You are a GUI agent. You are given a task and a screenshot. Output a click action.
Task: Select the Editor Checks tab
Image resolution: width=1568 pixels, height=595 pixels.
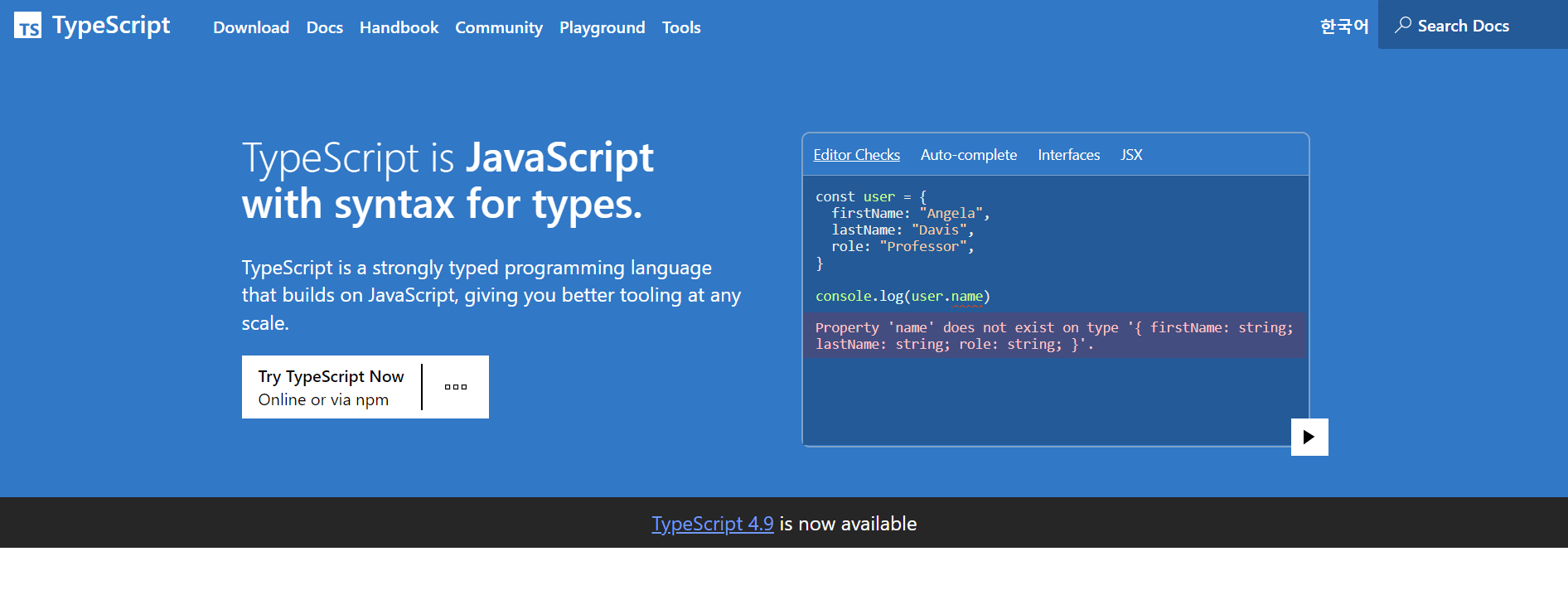(856, 155)
